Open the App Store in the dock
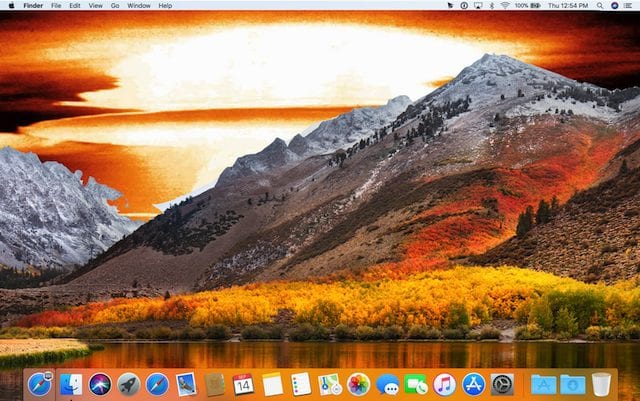 pyautogui.click(x=474, y=384)
